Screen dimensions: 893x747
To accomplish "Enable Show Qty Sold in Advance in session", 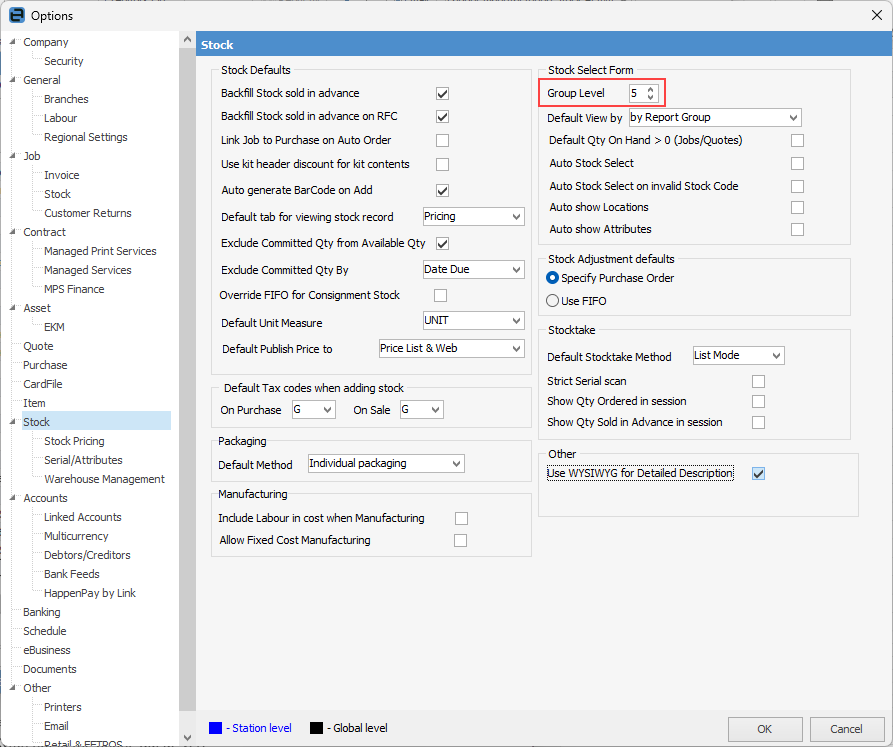I will click(758, 422).
